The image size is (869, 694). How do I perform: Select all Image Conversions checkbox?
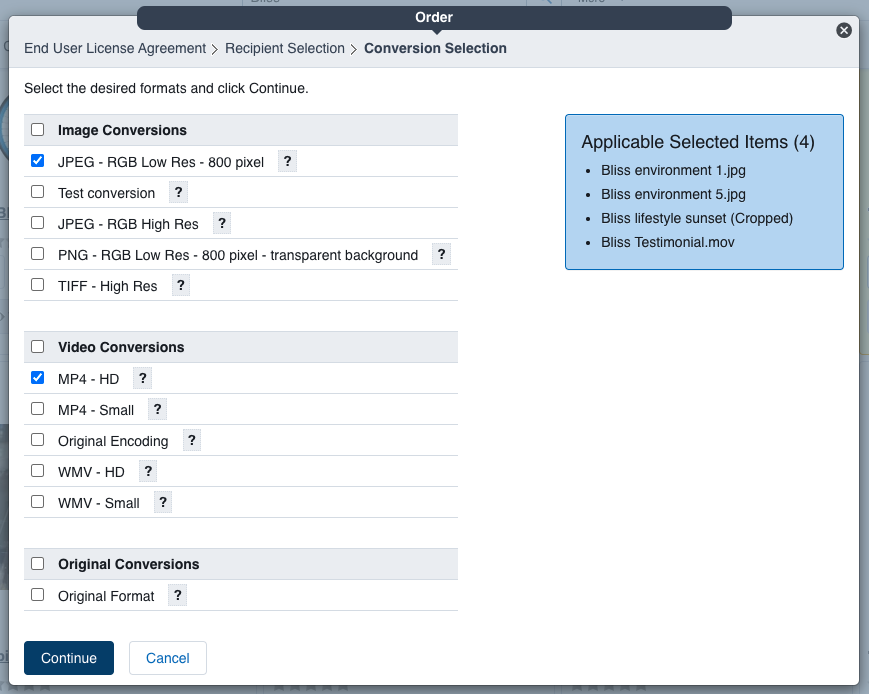click(x=38, y=130)
